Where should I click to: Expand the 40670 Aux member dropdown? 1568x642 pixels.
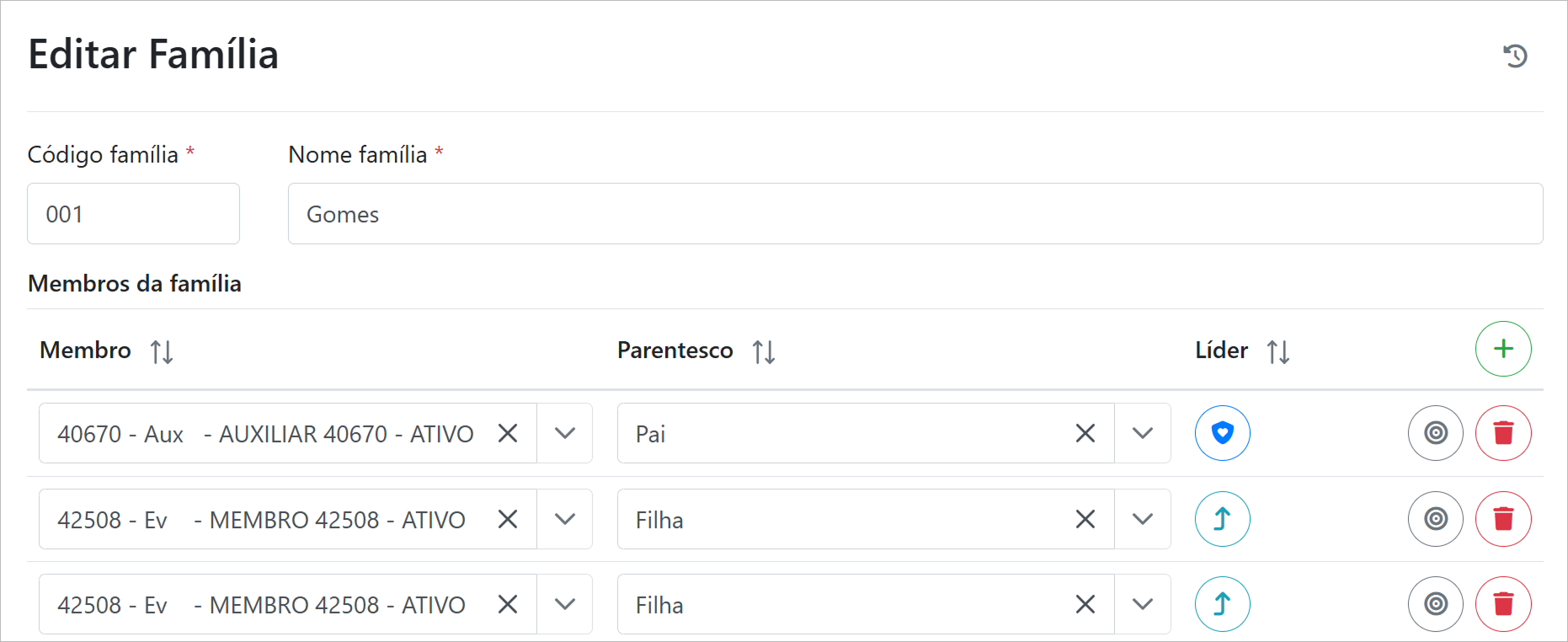565,433
